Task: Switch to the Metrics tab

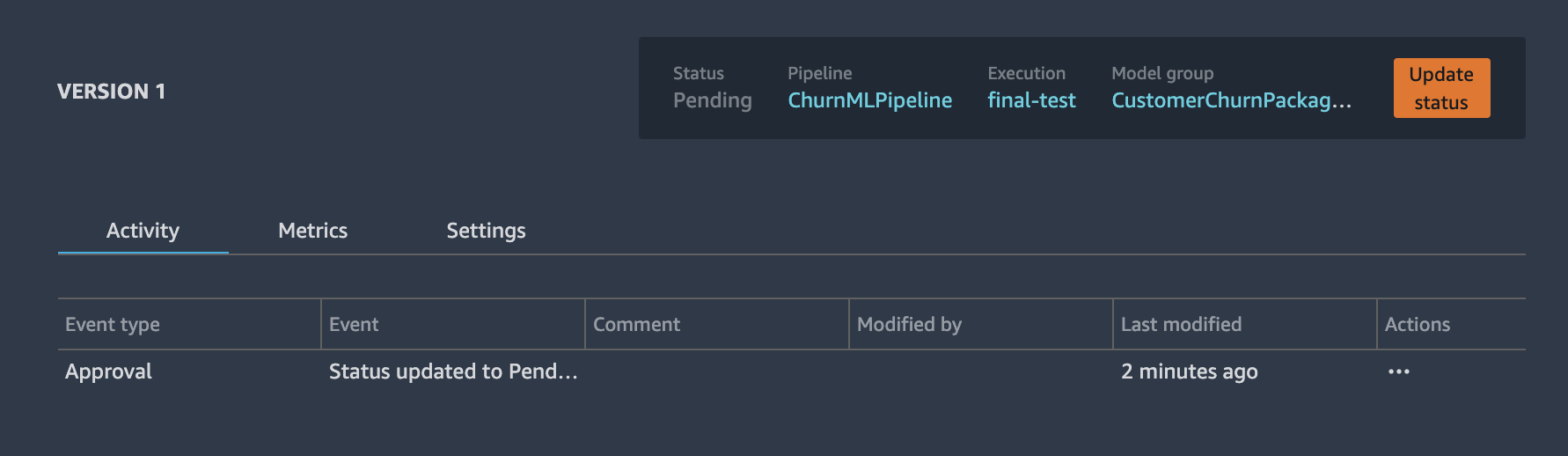Action: [312, 231]
